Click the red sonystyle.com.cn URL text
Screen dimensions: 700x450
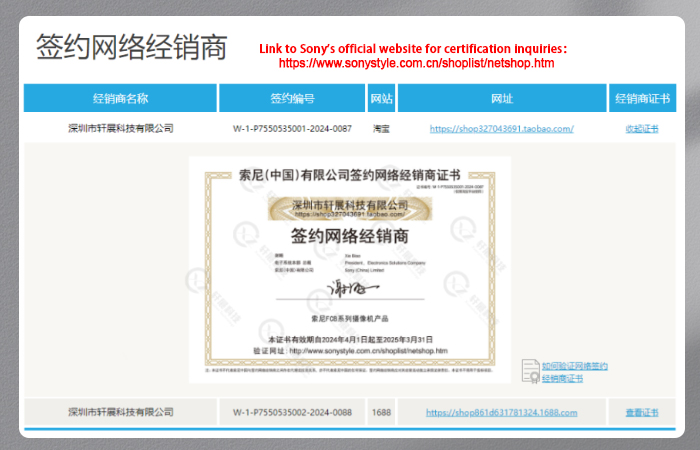[417, 63]
